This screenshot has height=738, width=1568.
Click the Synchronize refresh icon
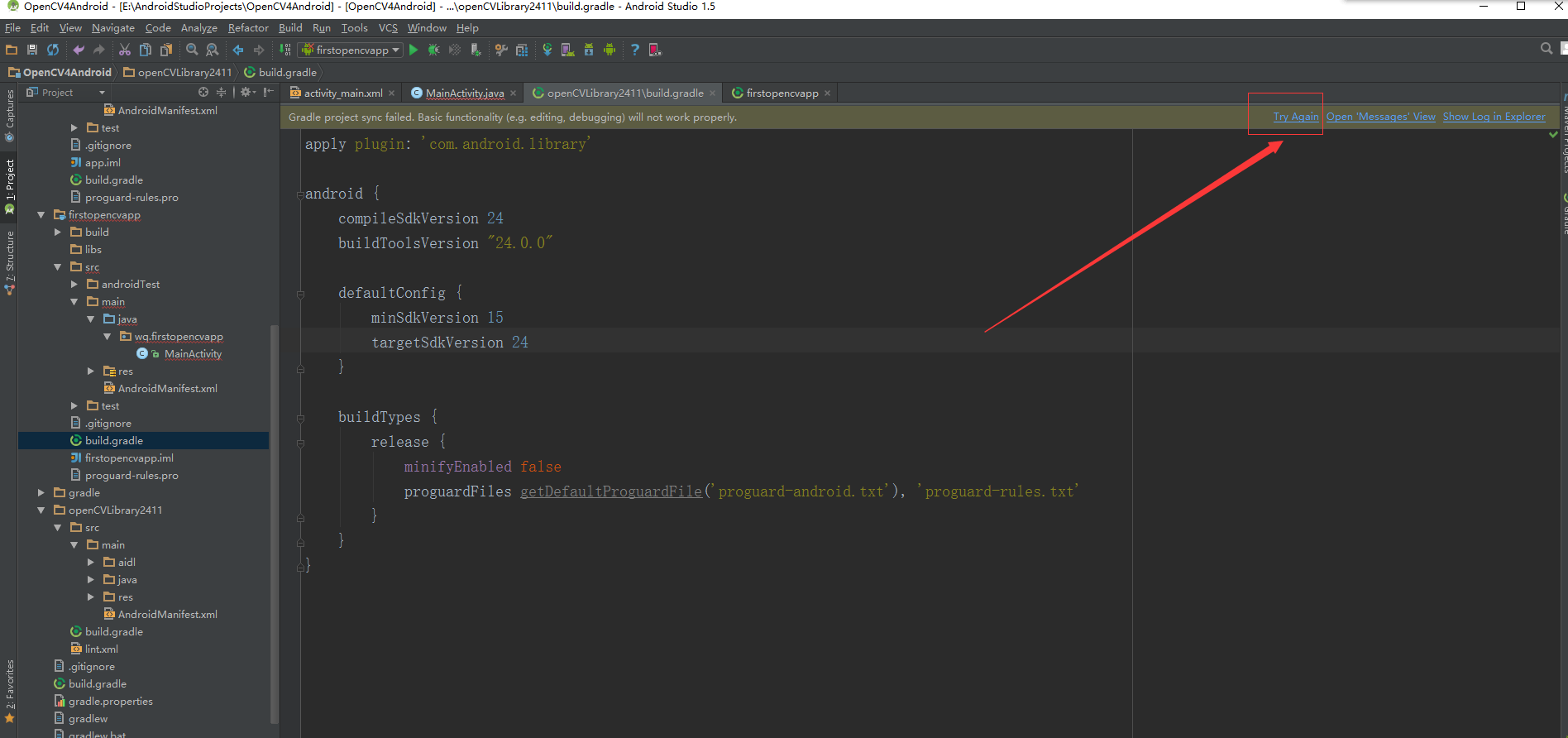click(53, 50)
